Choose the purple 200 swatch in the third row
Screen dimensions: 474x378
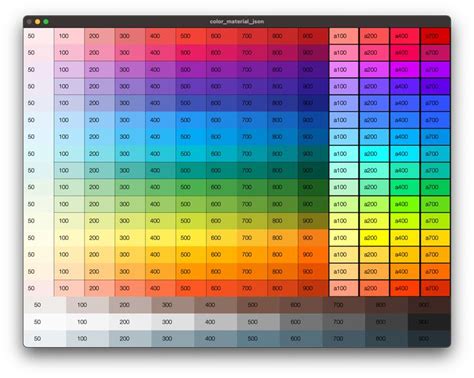(x=100, y=70)
